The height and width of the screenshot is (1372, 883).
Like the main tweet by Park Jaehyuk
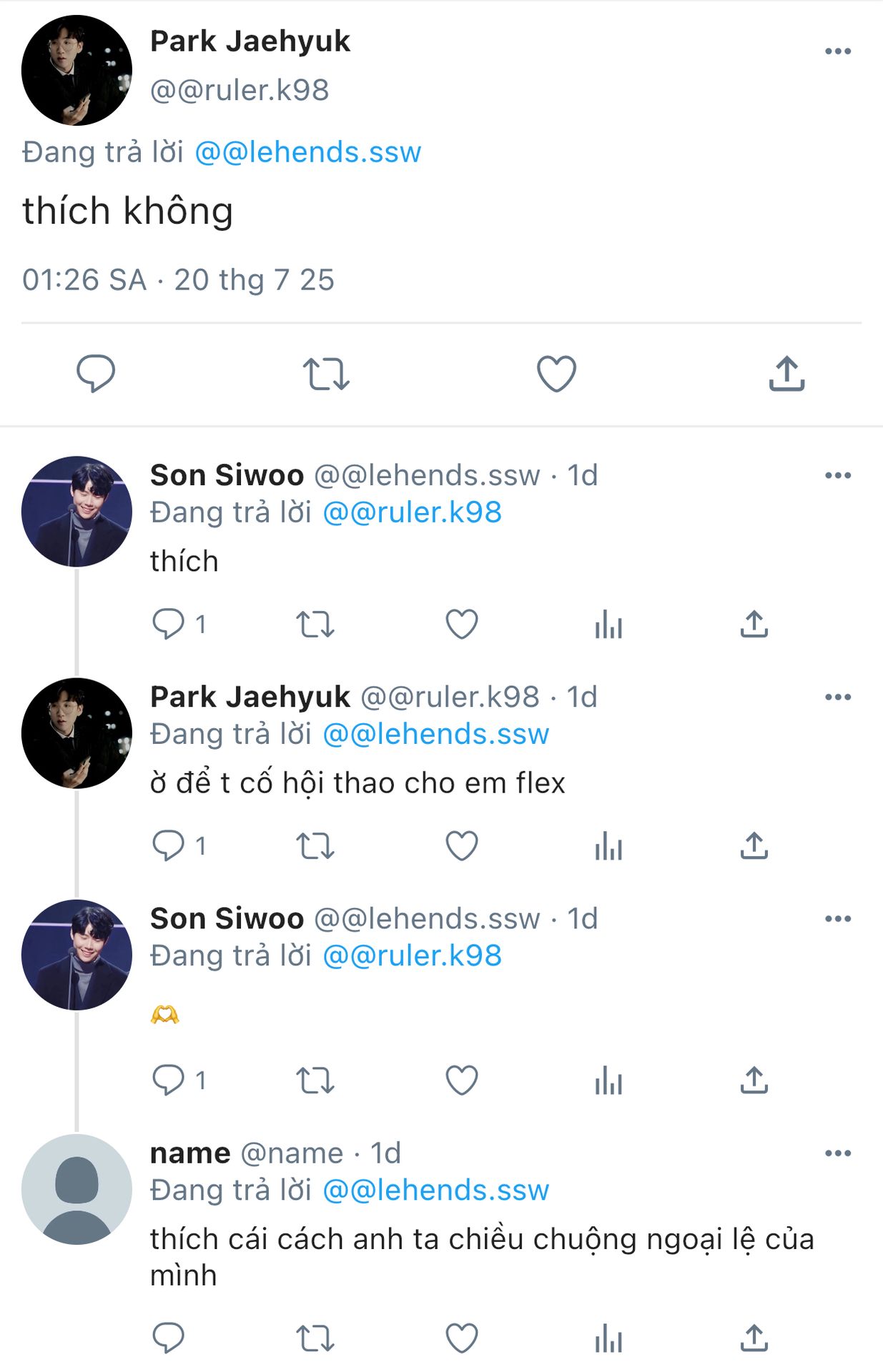point(556,373)
